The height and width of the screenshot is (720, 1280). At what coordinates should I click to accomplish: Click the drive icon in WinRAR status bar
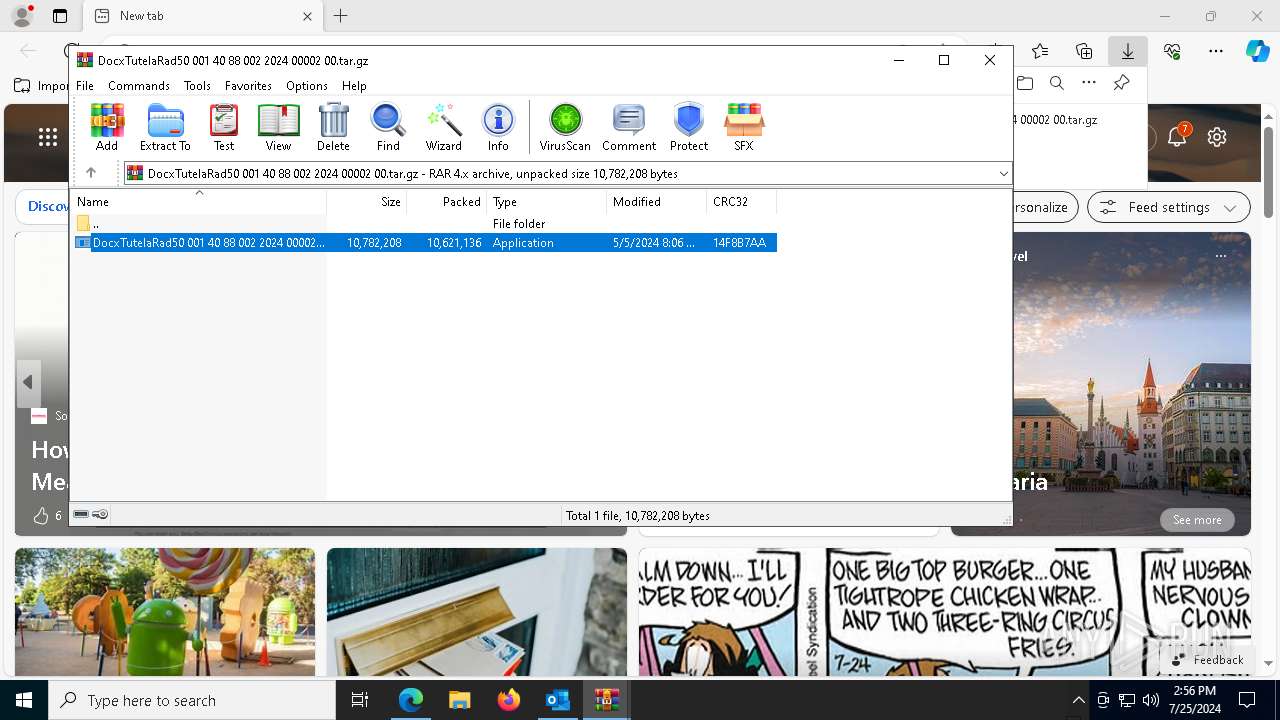click(81, 515)
